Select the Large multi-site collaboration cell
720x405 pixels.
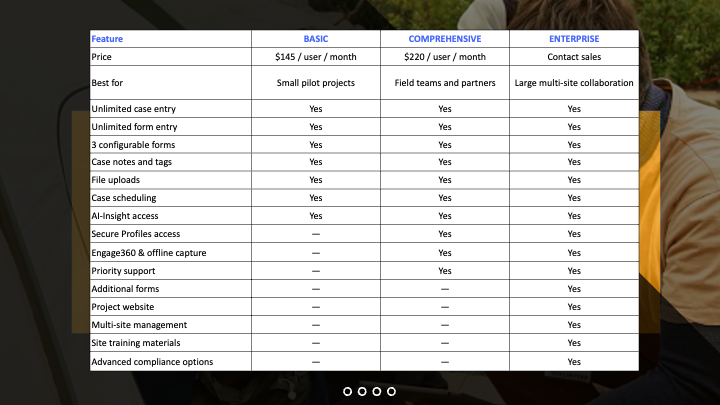(x=574, y=83)
